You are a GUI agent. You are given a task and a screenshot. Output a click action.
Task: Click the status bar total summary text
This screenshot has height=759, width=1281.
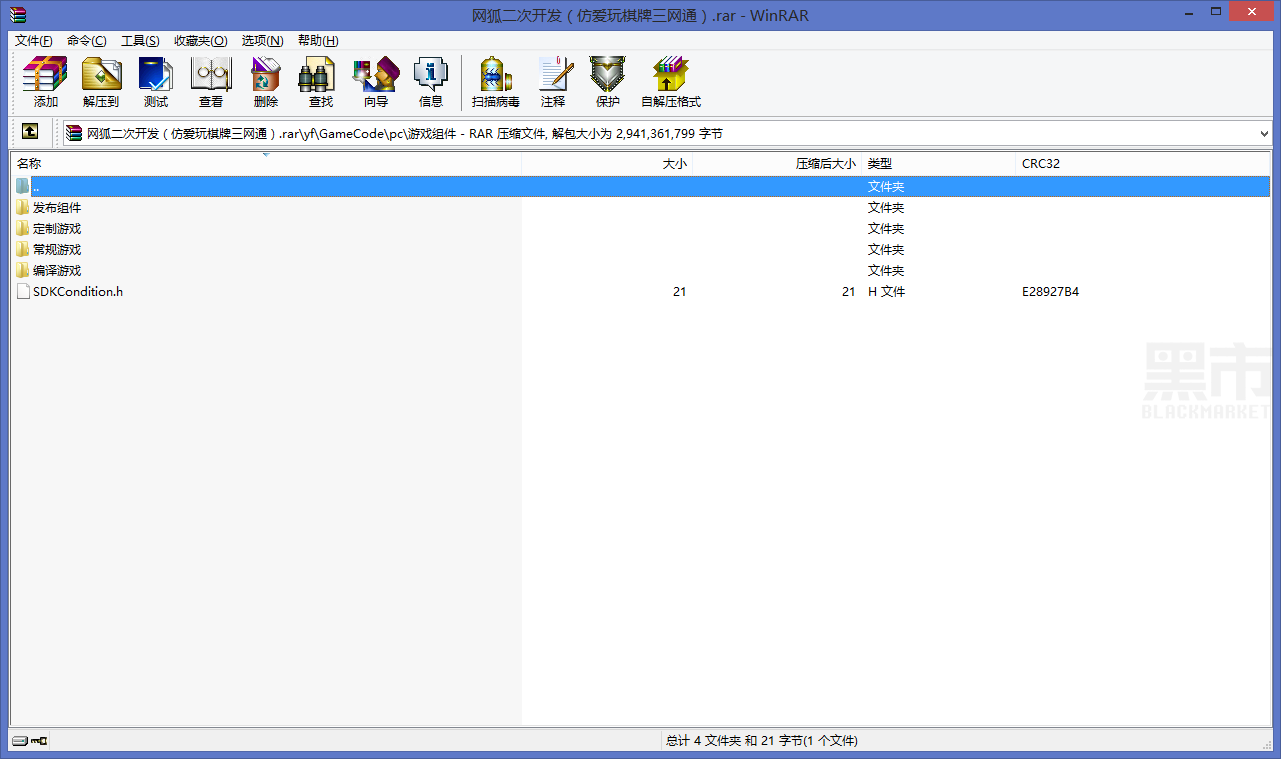click(761, 741)
